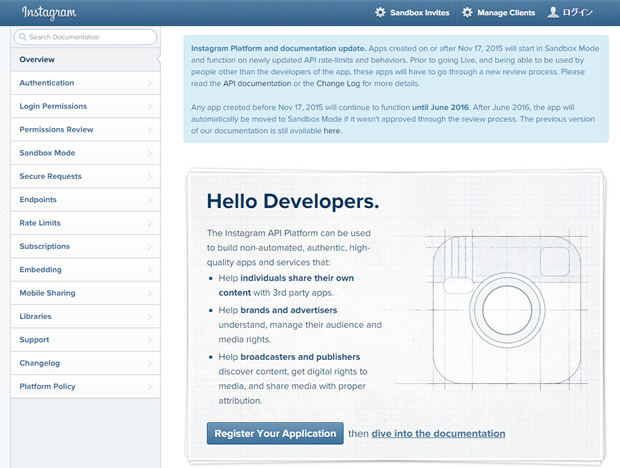Open the Embedding section
This screenshot has width=620, height=468.
[x=85, y=270]
